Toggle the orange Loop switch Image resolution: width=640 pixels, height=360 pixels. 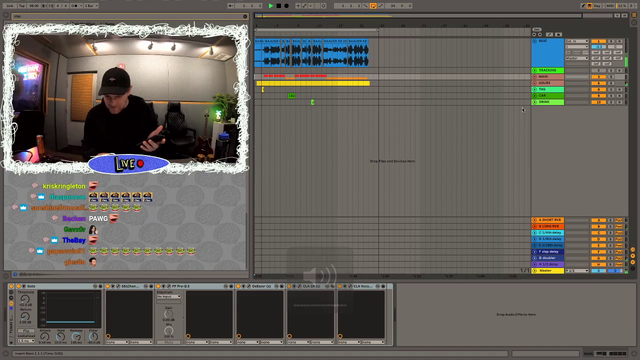pos(373,6)
